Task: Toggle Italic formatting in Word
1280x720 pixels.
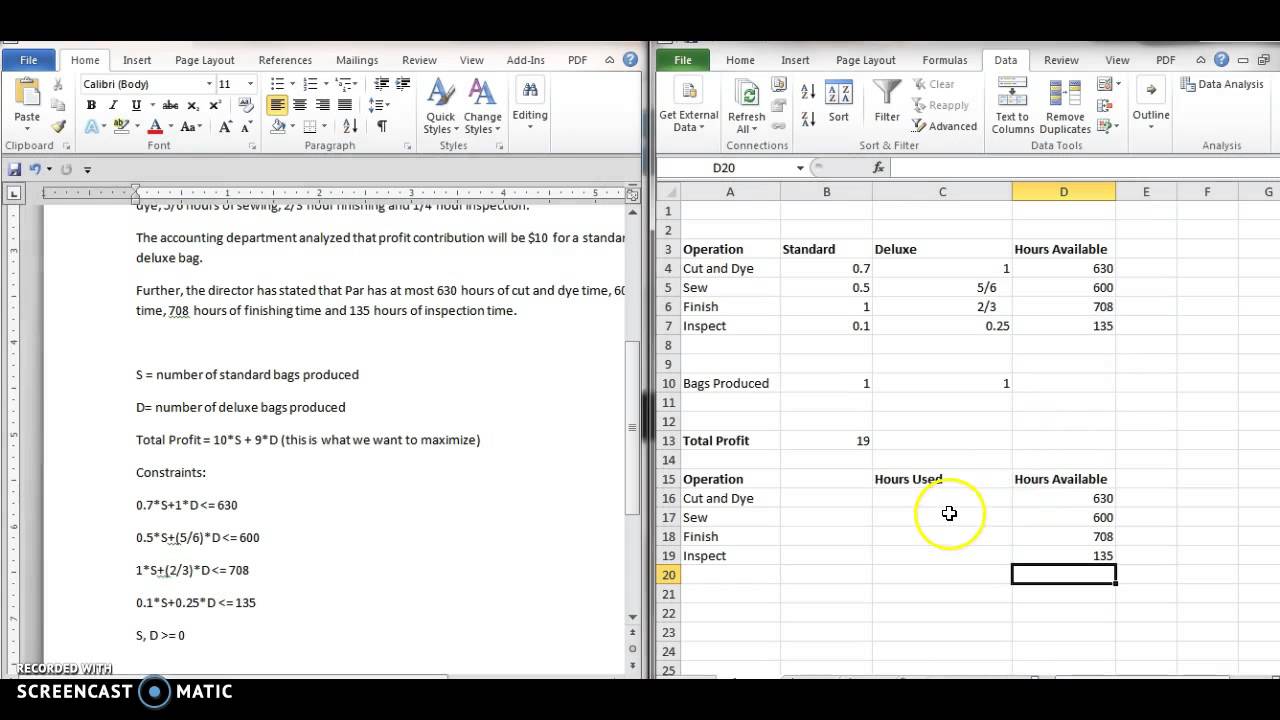Action: [x=114, y=106]
